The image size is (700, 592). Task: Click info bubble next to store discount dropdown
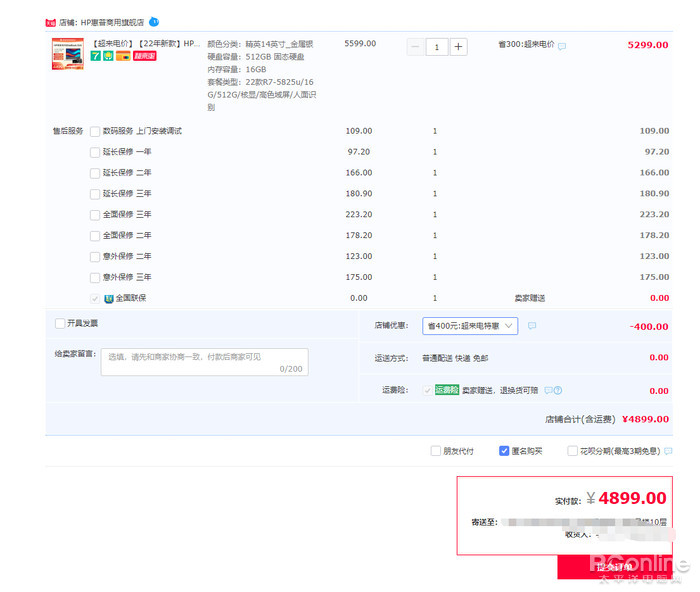pyautogui.click(x=532, y=326)
